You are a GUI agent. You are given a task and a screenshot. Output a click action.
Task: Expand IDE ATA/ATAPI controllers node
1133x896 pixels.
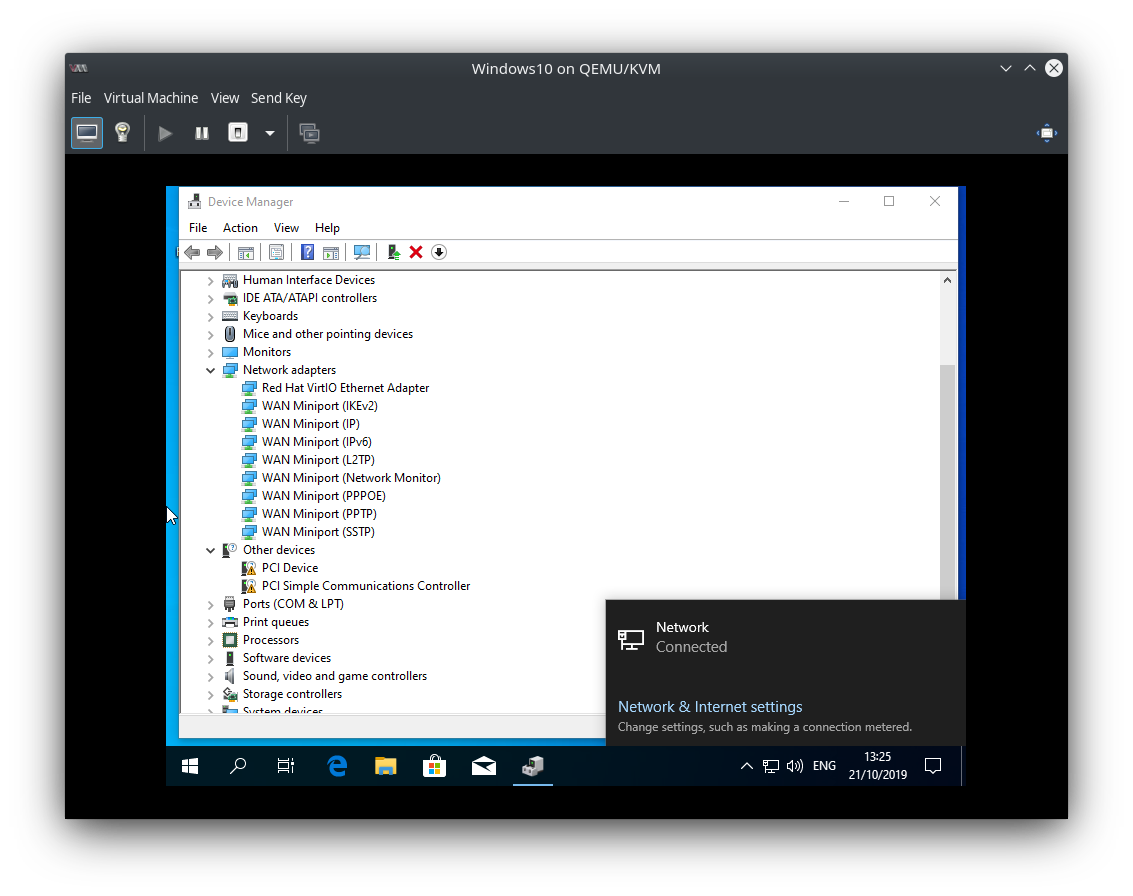[210, 298]
